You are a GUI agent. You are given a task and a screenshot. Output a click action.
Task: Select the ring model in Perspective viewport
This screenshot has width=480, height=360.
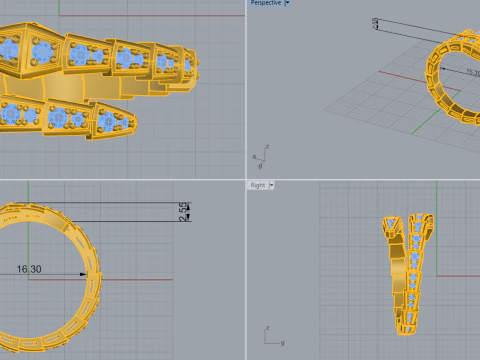tap(453, 77)
